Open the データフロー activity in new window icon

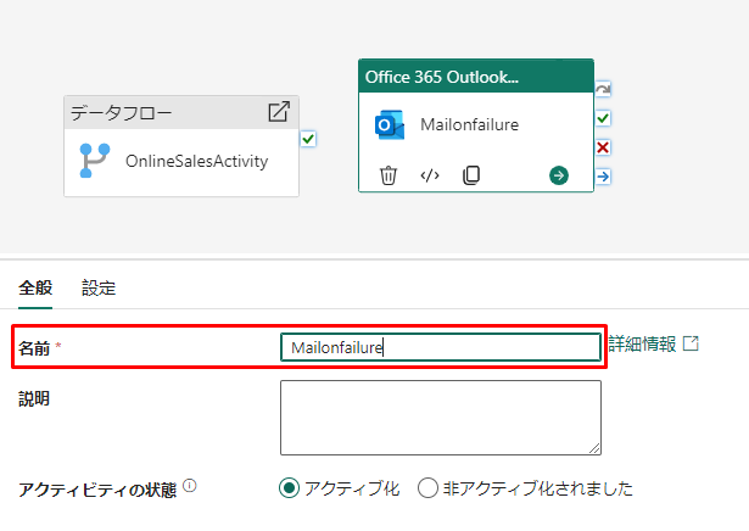(279, 112)
